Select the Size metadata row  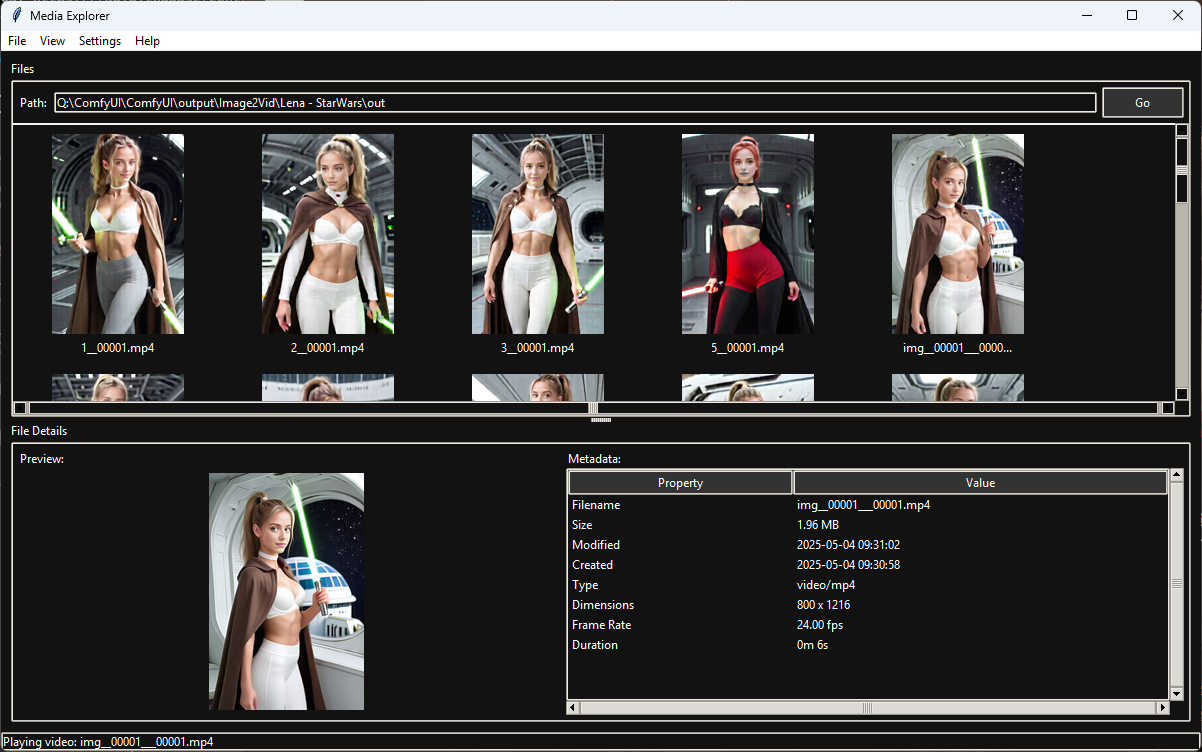(x=867, y=525)
